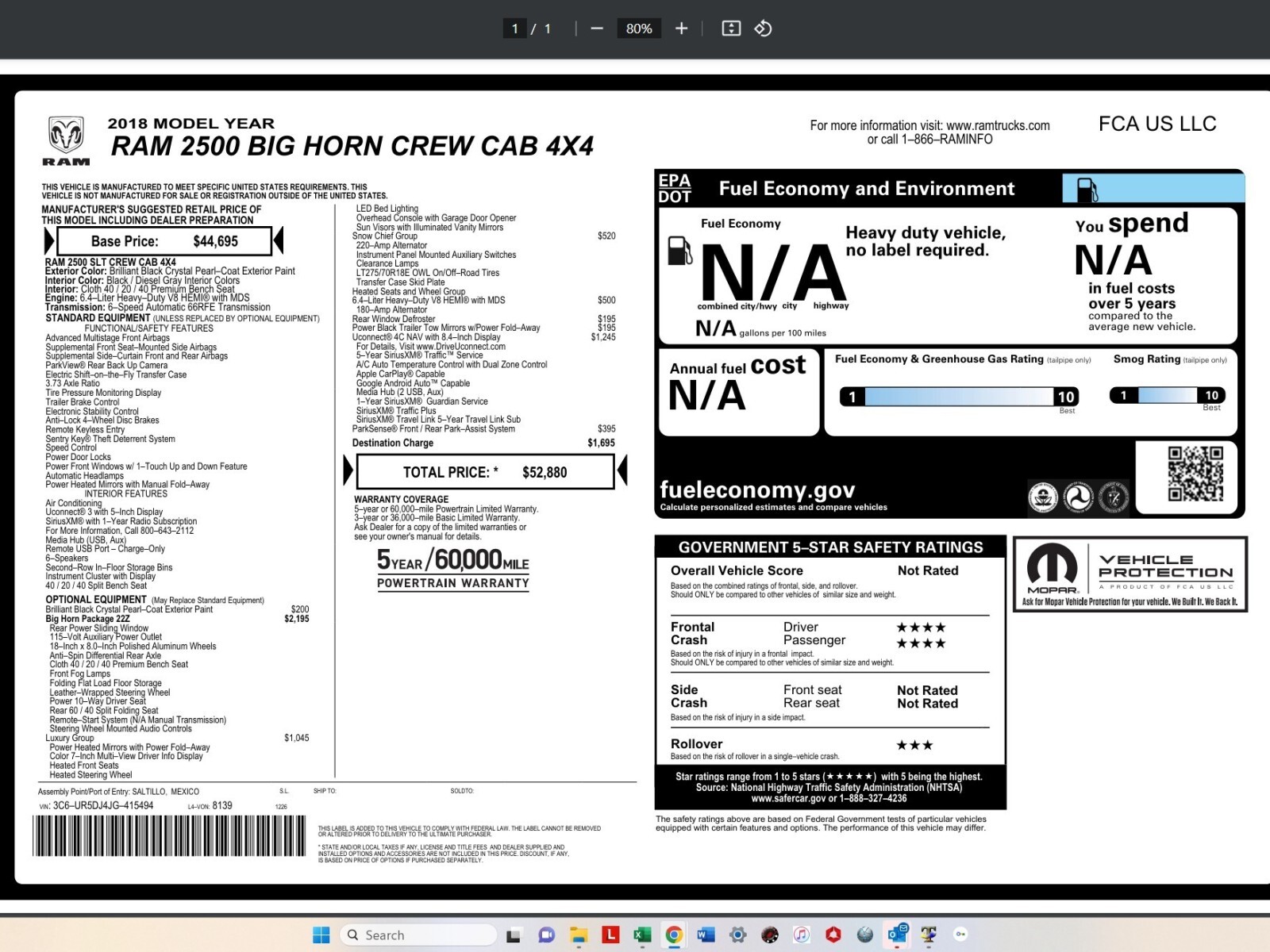This screenshot has width=1270, height=952.
Task: Open Microsoft Word from the taskbar
Action: coord(706,935)
